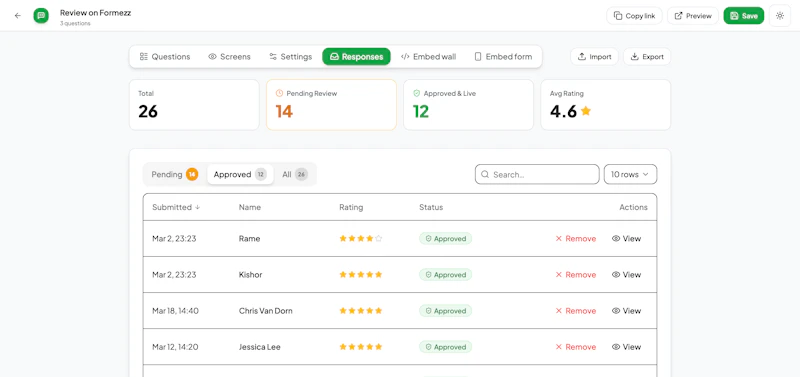Show All 26 responses filter
This screenshot has width=800, height=377.
295,174
